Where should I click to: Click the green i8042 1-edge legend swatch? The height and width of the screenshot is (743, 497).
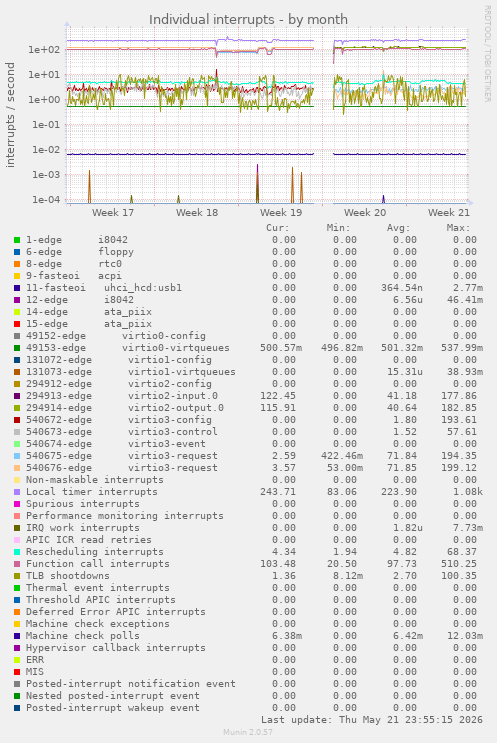17,240
